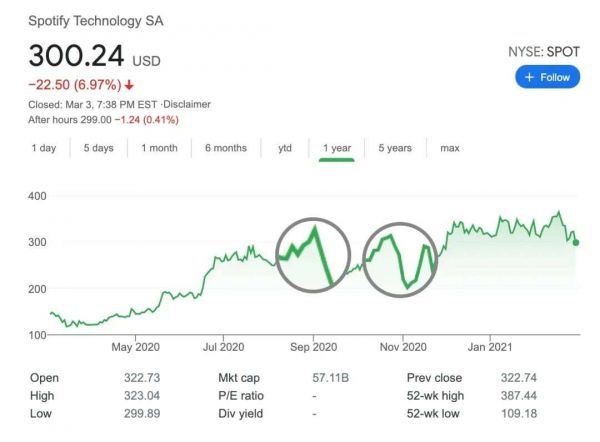
Task: Click the green endpoint dot on chart
Action: click(577, 243)
